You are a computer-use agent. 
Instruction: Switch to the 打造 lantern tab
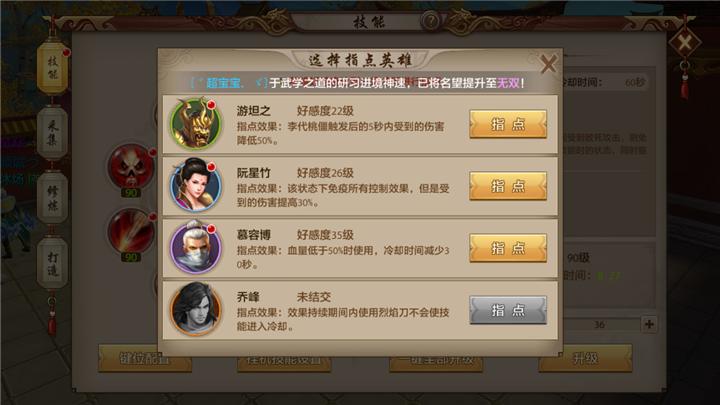pos(53,263)
